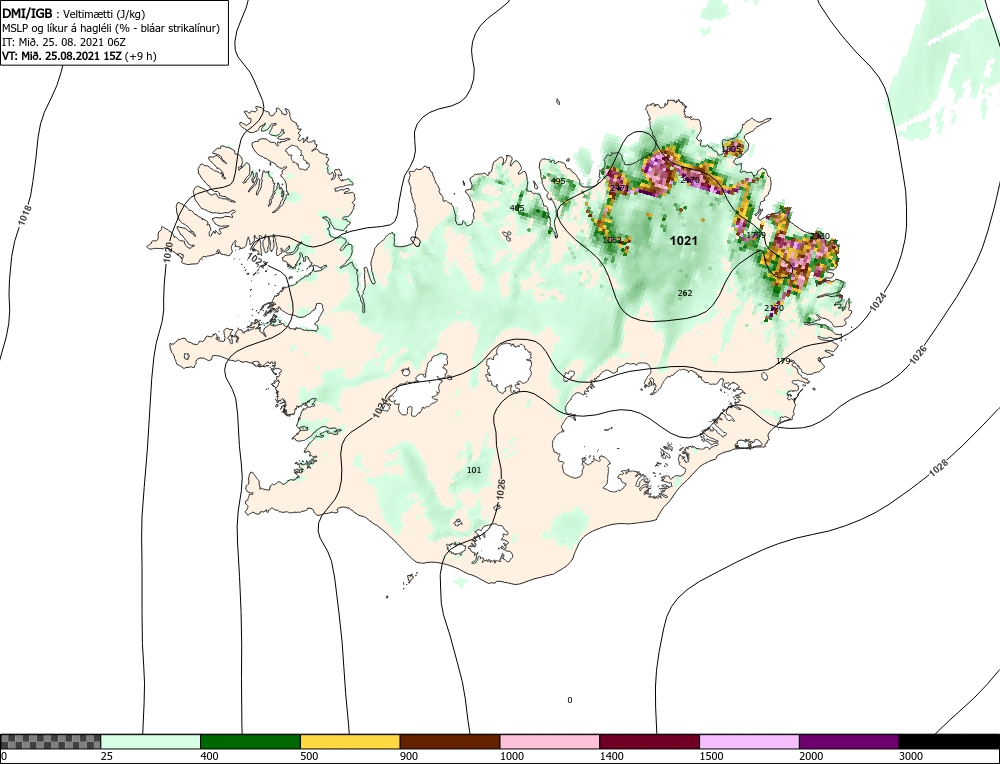The height and width of the screenshot is (764, 1000).
Task: Click the legend scale value 1000
Action: (x=512, y=756)
